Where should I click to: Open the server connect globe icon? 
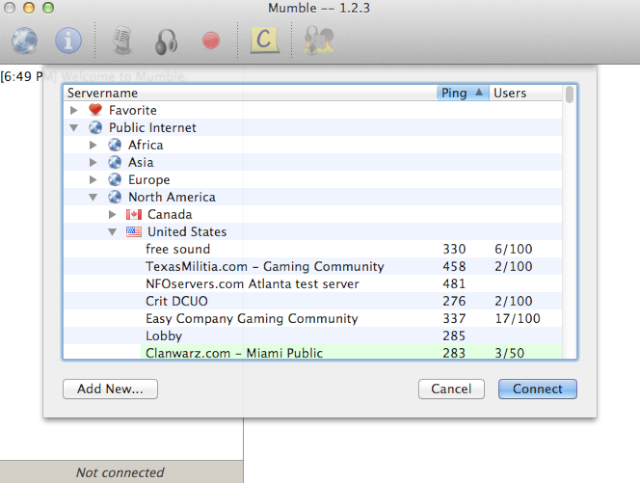[x=24, y=40]
